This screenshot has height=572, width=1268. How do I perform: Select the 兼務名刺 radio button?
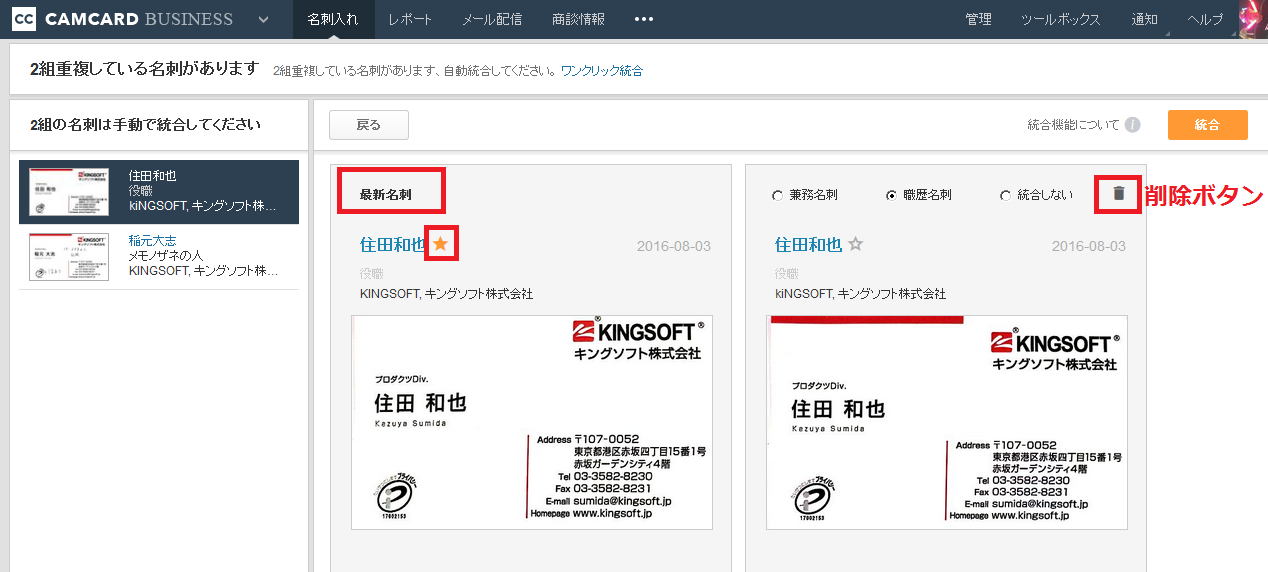pyautogui.click(x=777, y=196)
